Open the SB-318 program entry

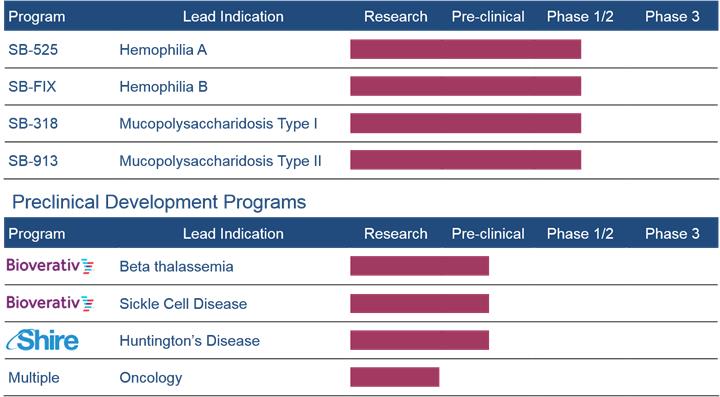[x=33, y=123]
